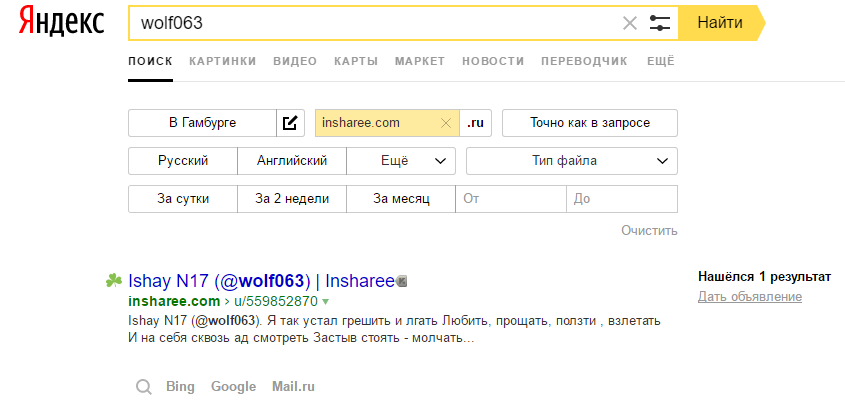
Task: Click the Дать объявление link
Action: [x=750, y=297]
